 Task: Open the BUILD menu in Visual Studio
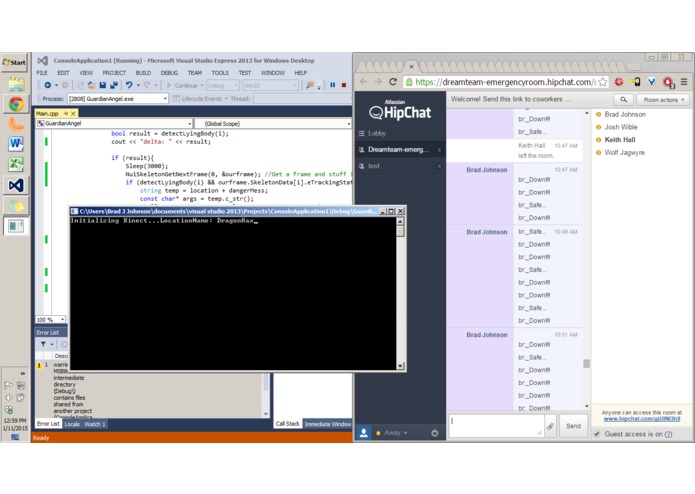tap(143, 73)
